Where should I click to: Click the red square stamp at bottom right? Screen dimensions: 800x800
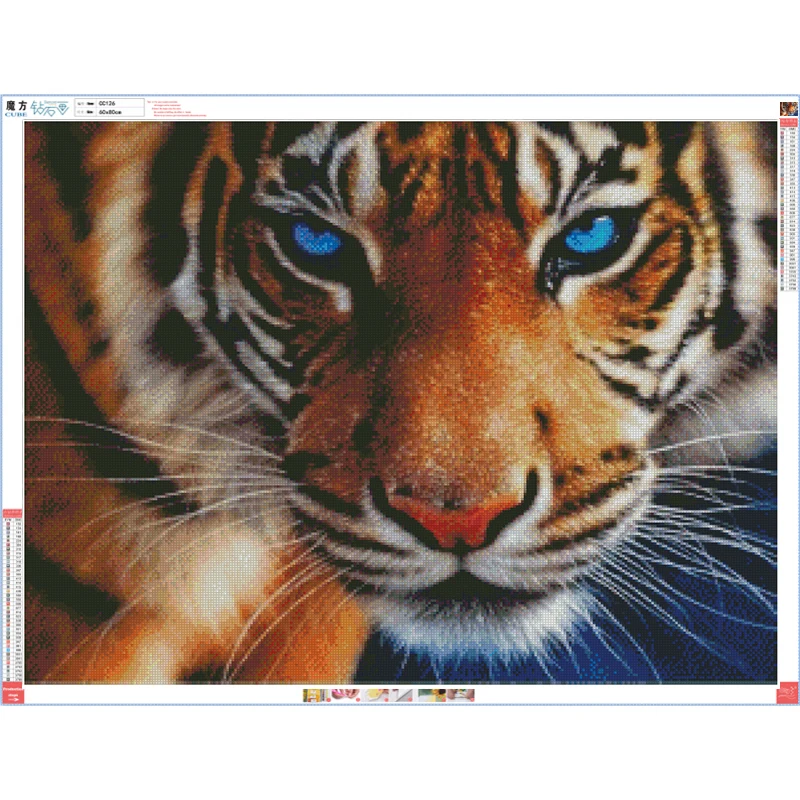click(x=787, y=693)
